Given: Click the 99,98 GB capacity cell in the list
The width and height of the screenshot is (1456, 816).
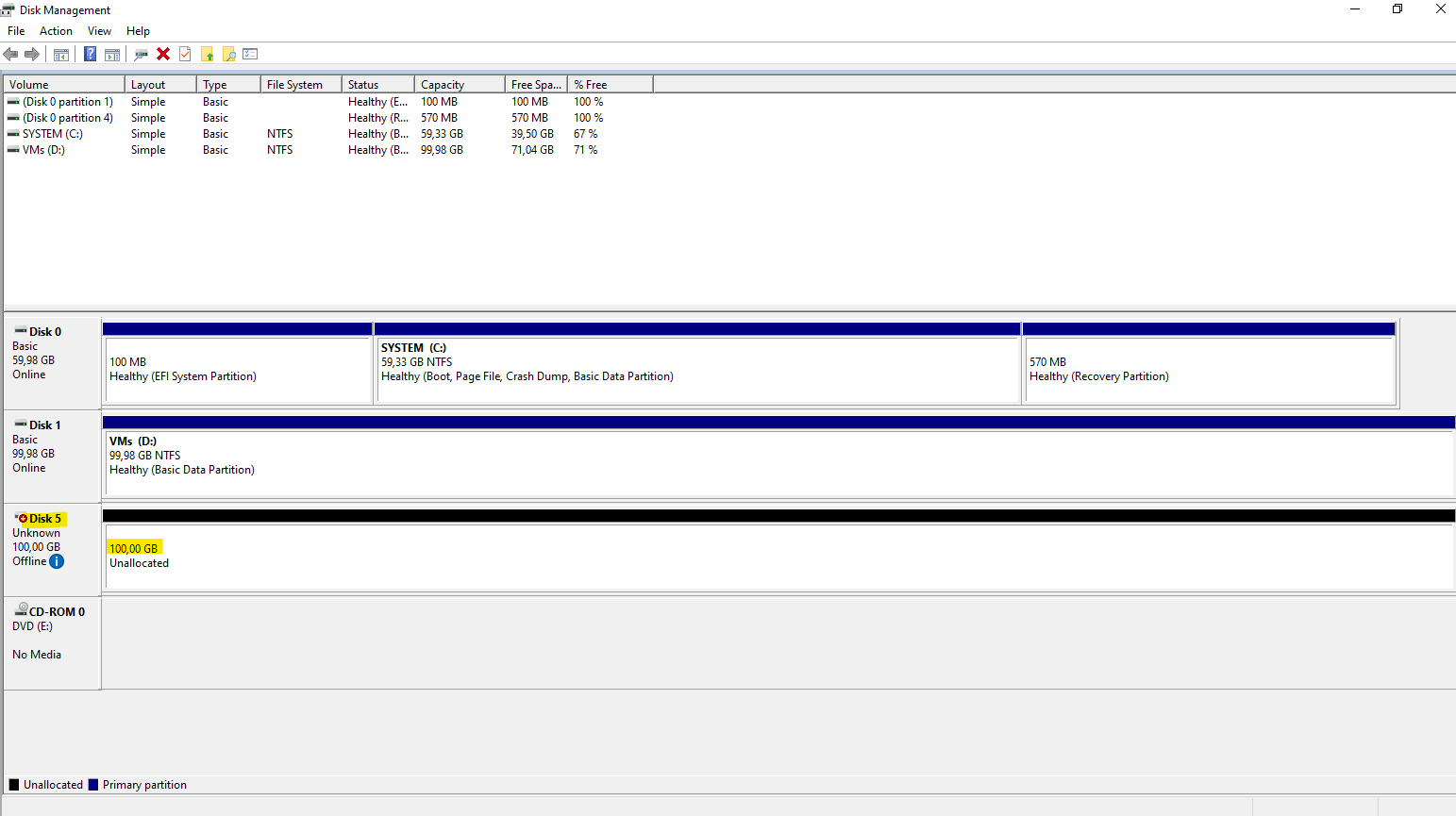Looking at the screenshot, I should pos(442,150).
